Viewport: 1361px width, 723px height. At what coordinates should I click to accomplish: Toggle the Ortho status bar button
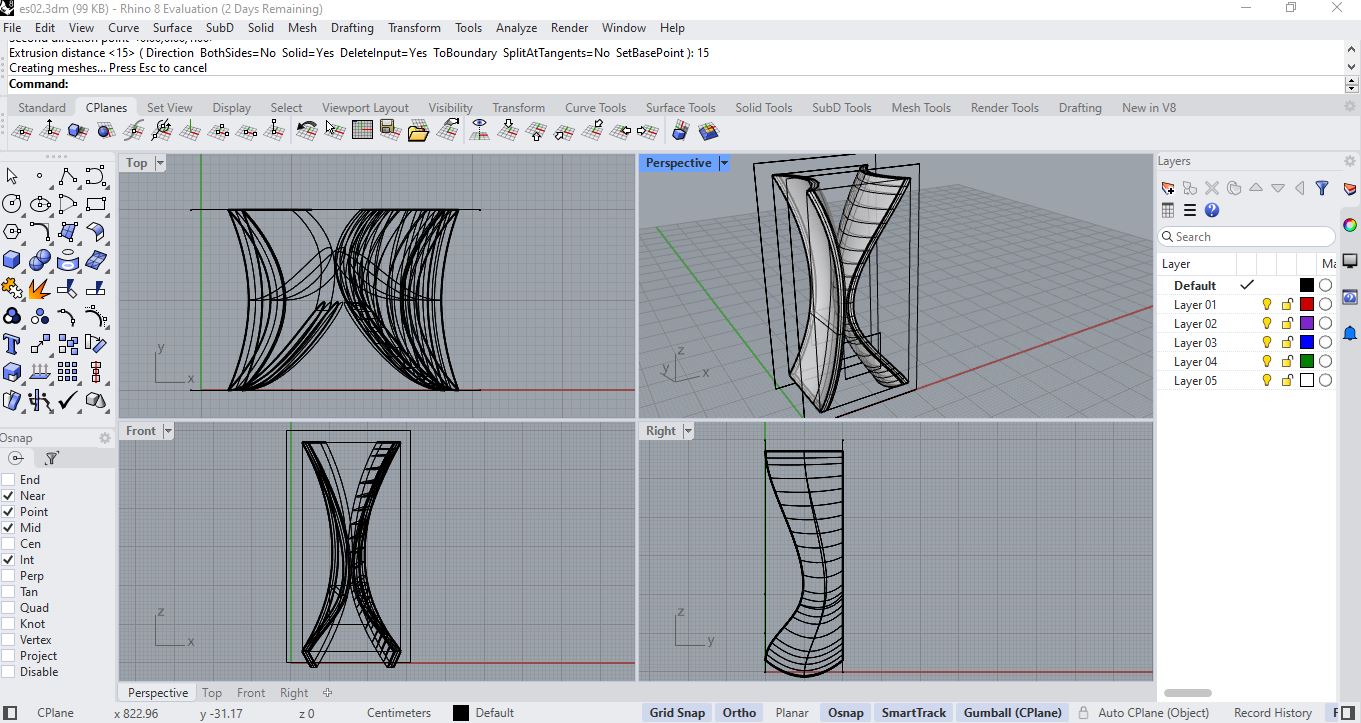pos(739,713)
